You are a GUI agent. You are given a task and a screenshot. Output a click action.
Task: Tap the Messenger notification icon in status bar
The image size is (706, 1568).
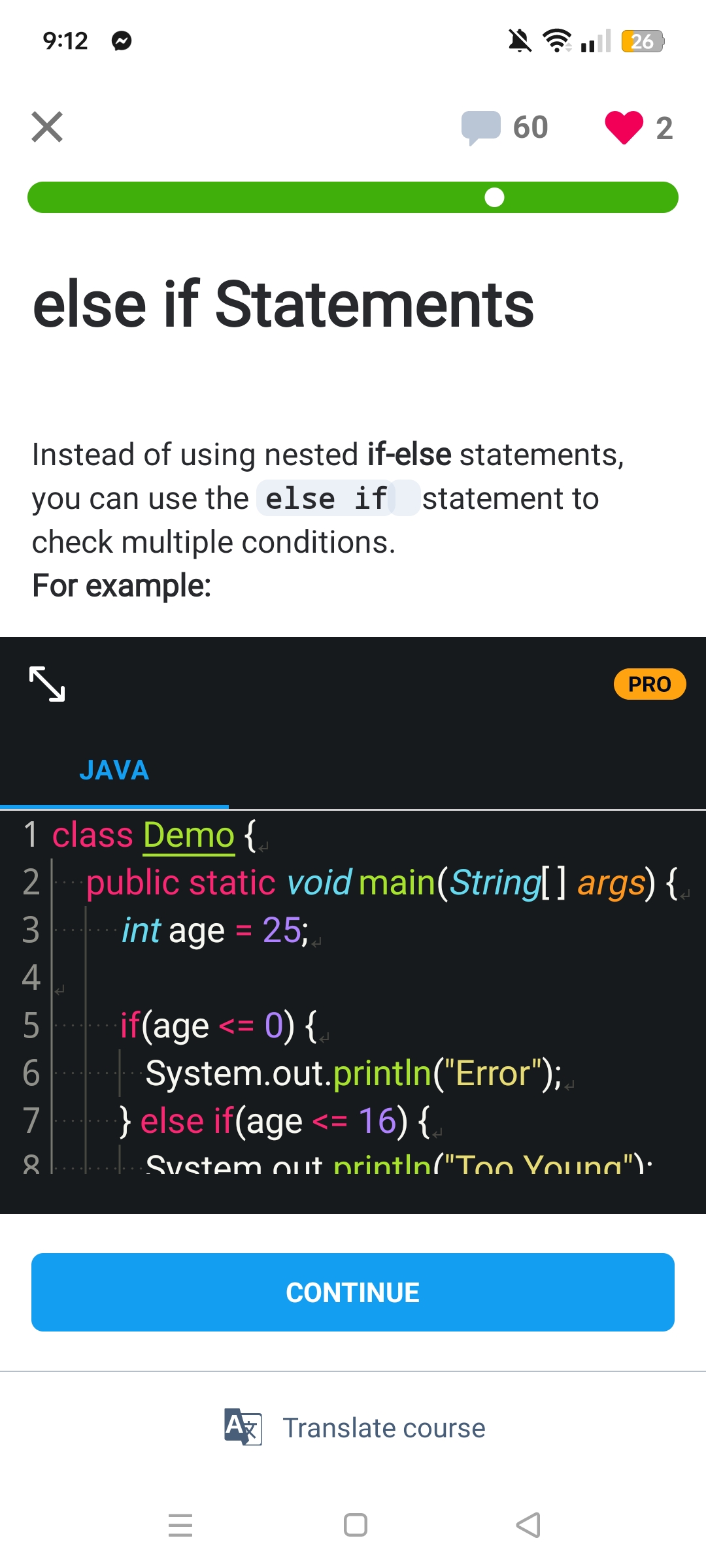[x=122, y=41]
